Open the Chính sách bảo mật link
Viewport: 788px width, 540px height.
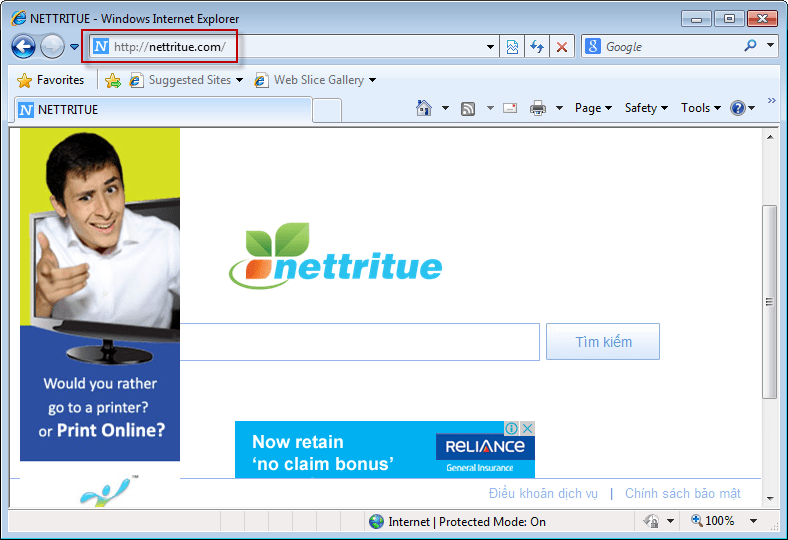[682, 494]
